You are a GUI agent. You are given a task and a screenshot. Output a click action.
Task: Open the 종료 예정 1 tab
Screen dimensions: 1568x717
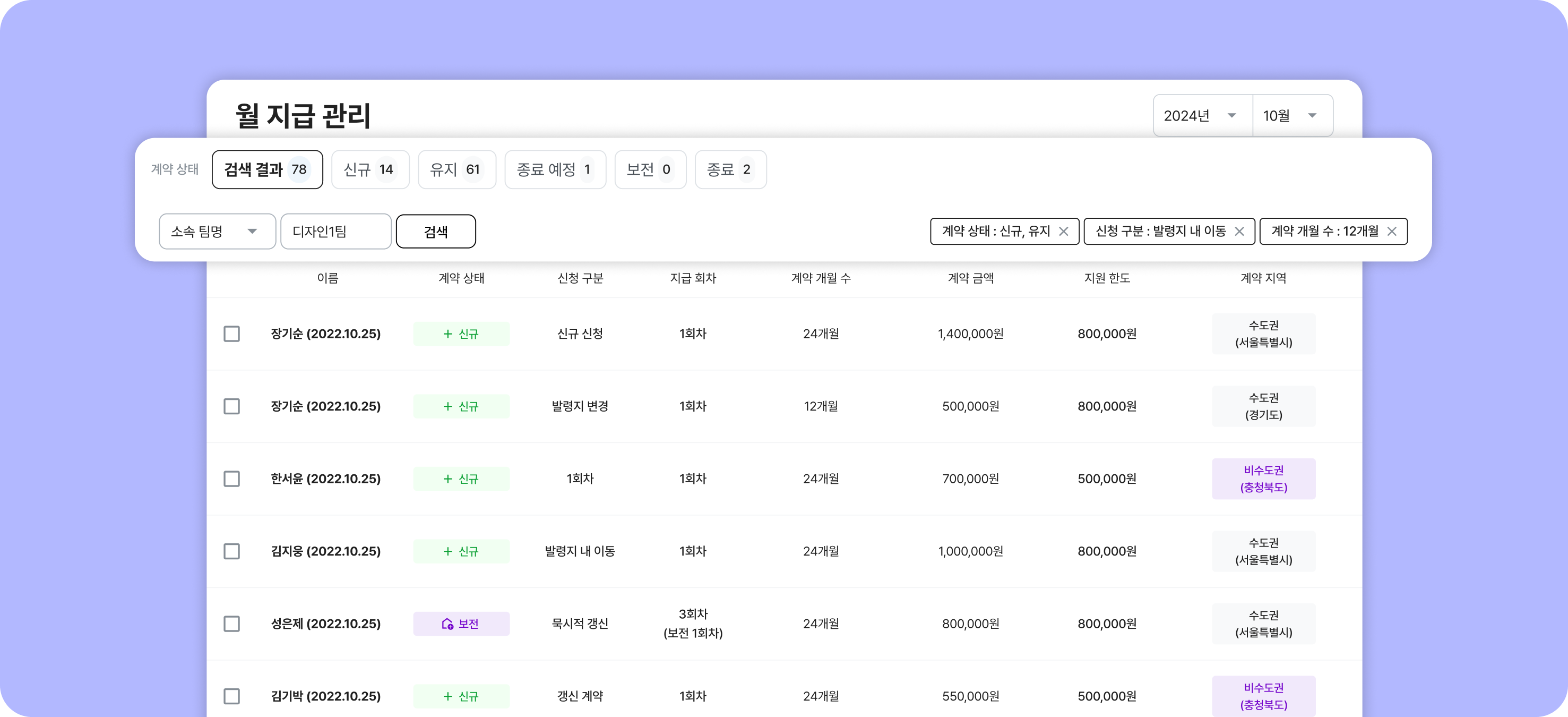tap(555, 169)
